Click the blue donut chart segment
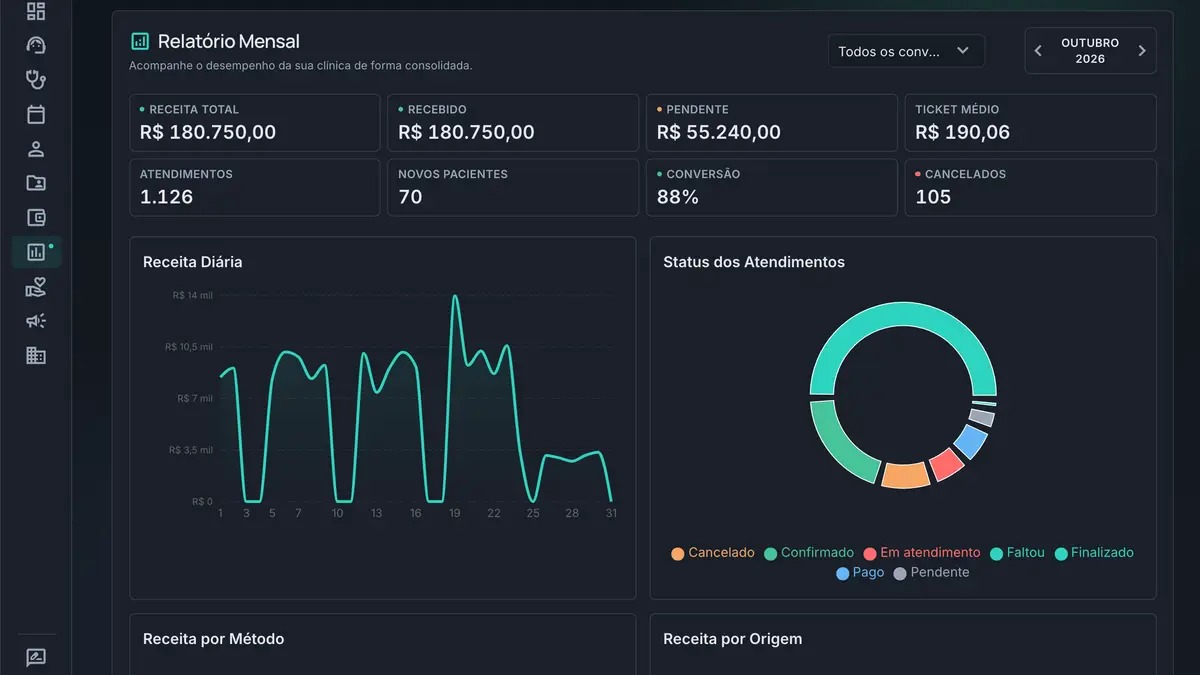 click(970, 441)
